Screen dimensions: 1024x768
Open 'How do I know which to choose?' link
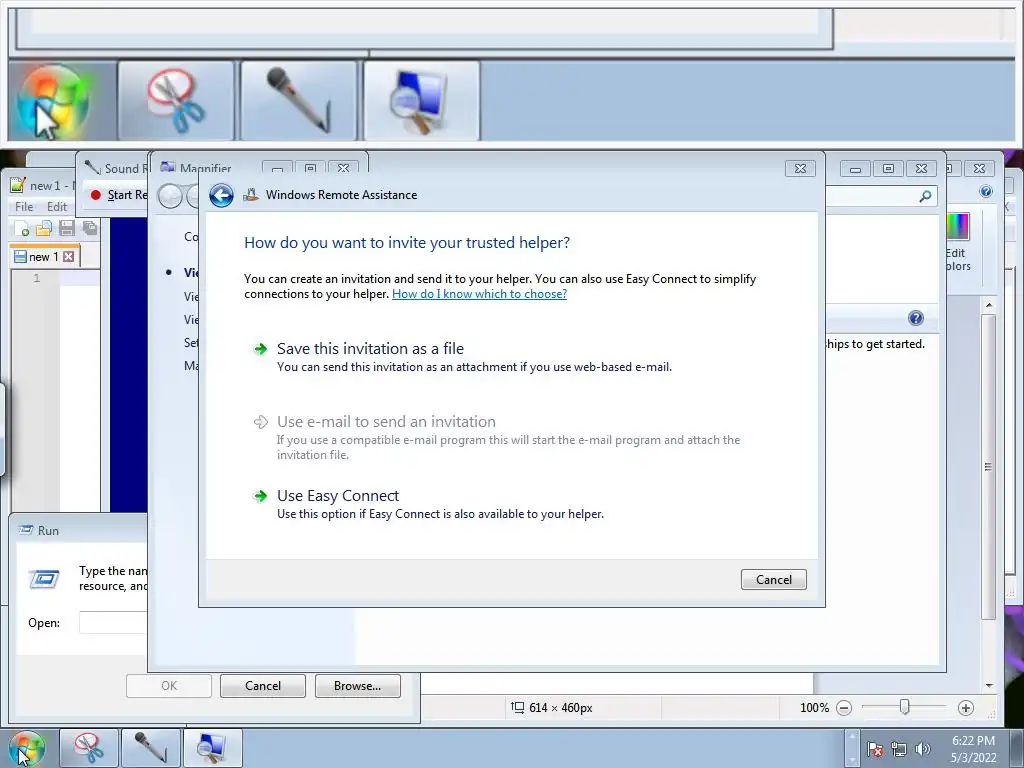click(479, 294)
